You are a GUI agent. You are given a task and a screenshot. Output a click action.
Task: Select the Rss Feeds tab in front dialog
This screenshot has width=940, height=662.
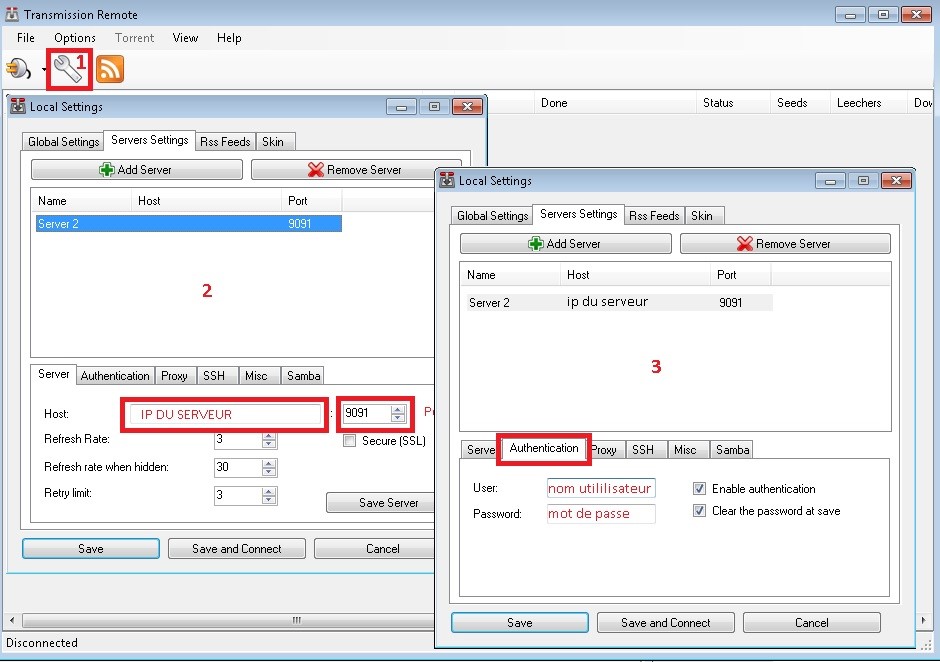tap(654, 216)
